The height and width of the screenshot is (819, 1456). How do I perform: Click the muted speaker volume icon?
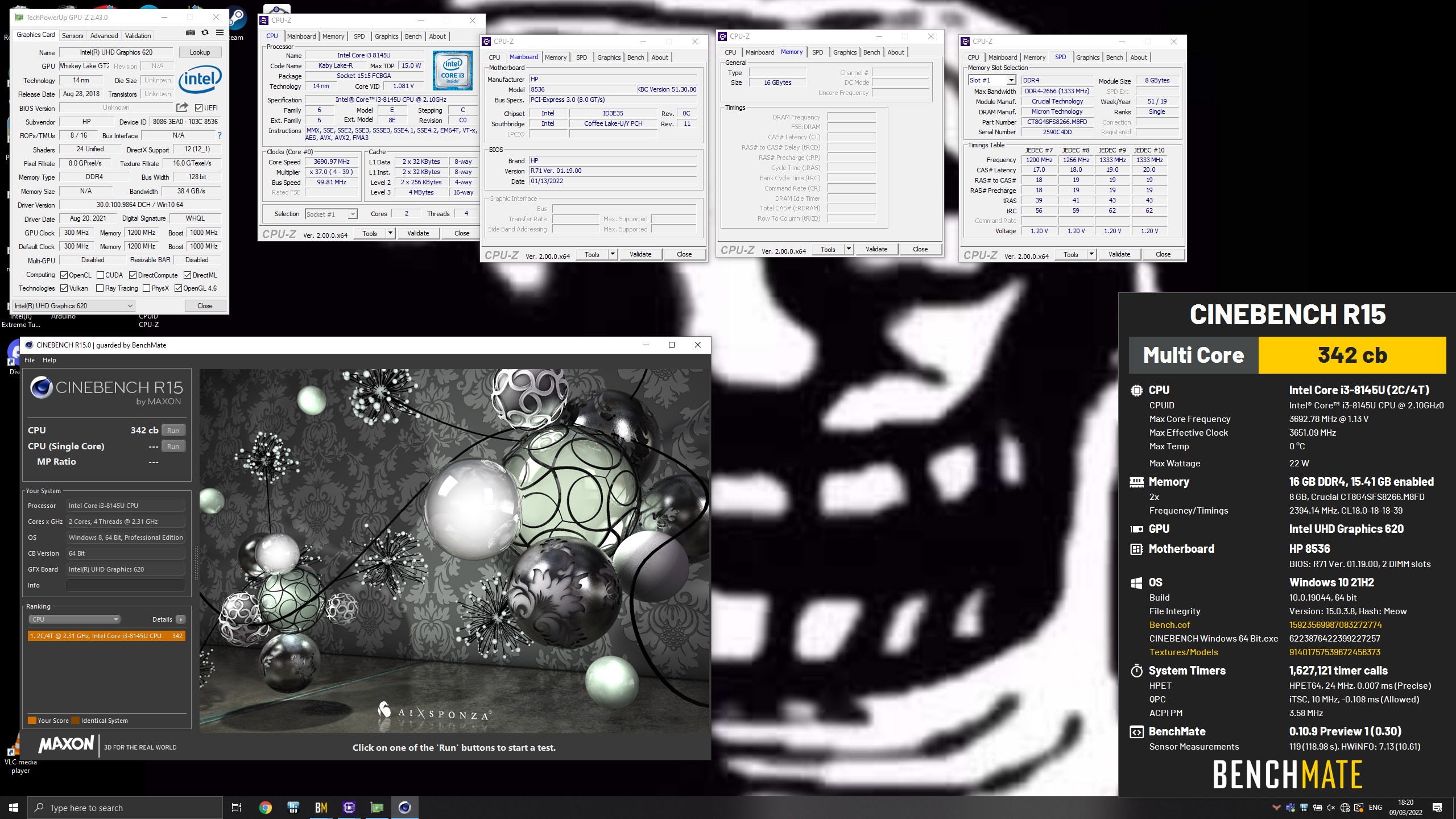coord(1331,808)
